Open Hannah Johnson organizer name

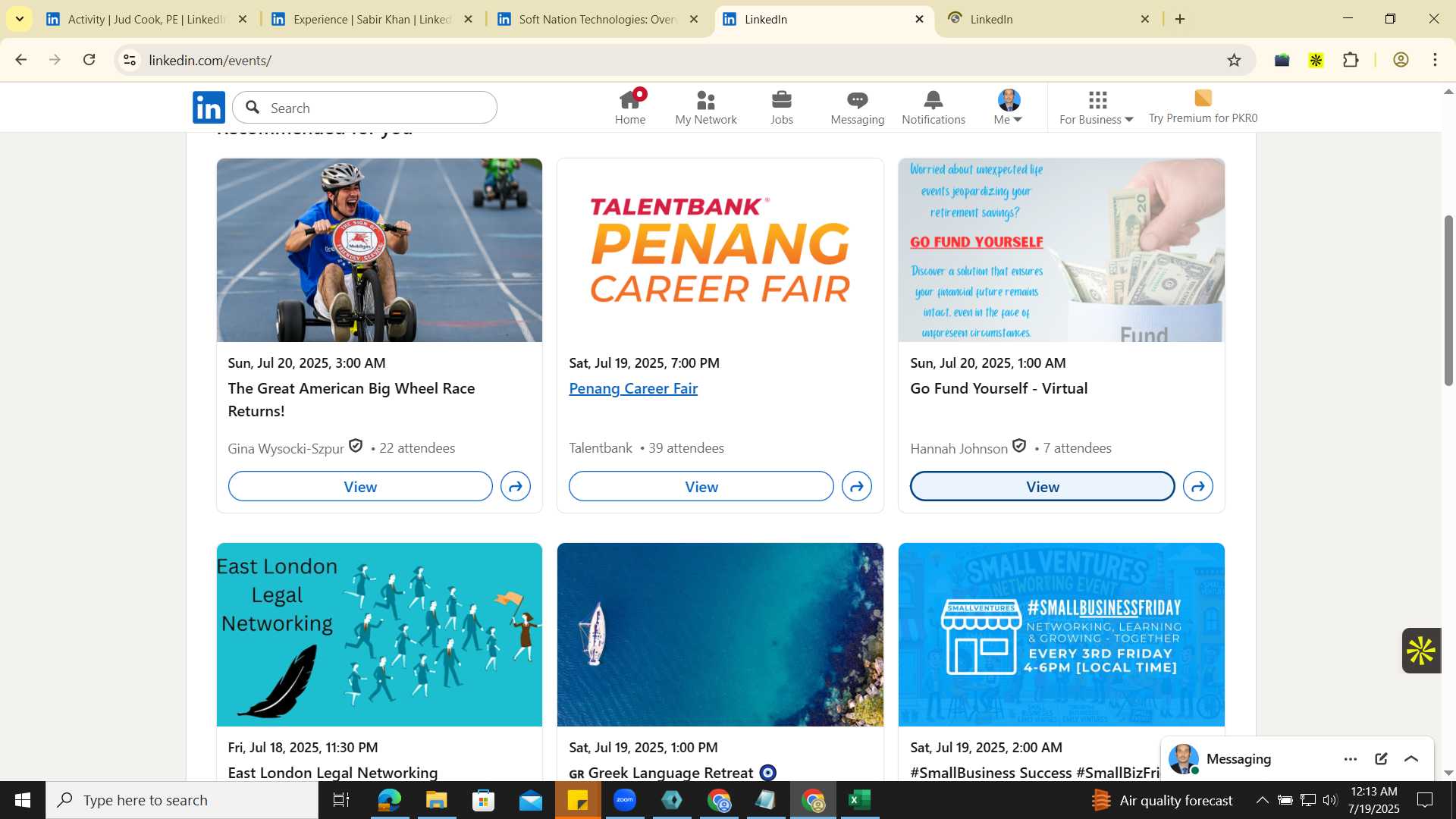click(x=959, y=448)
